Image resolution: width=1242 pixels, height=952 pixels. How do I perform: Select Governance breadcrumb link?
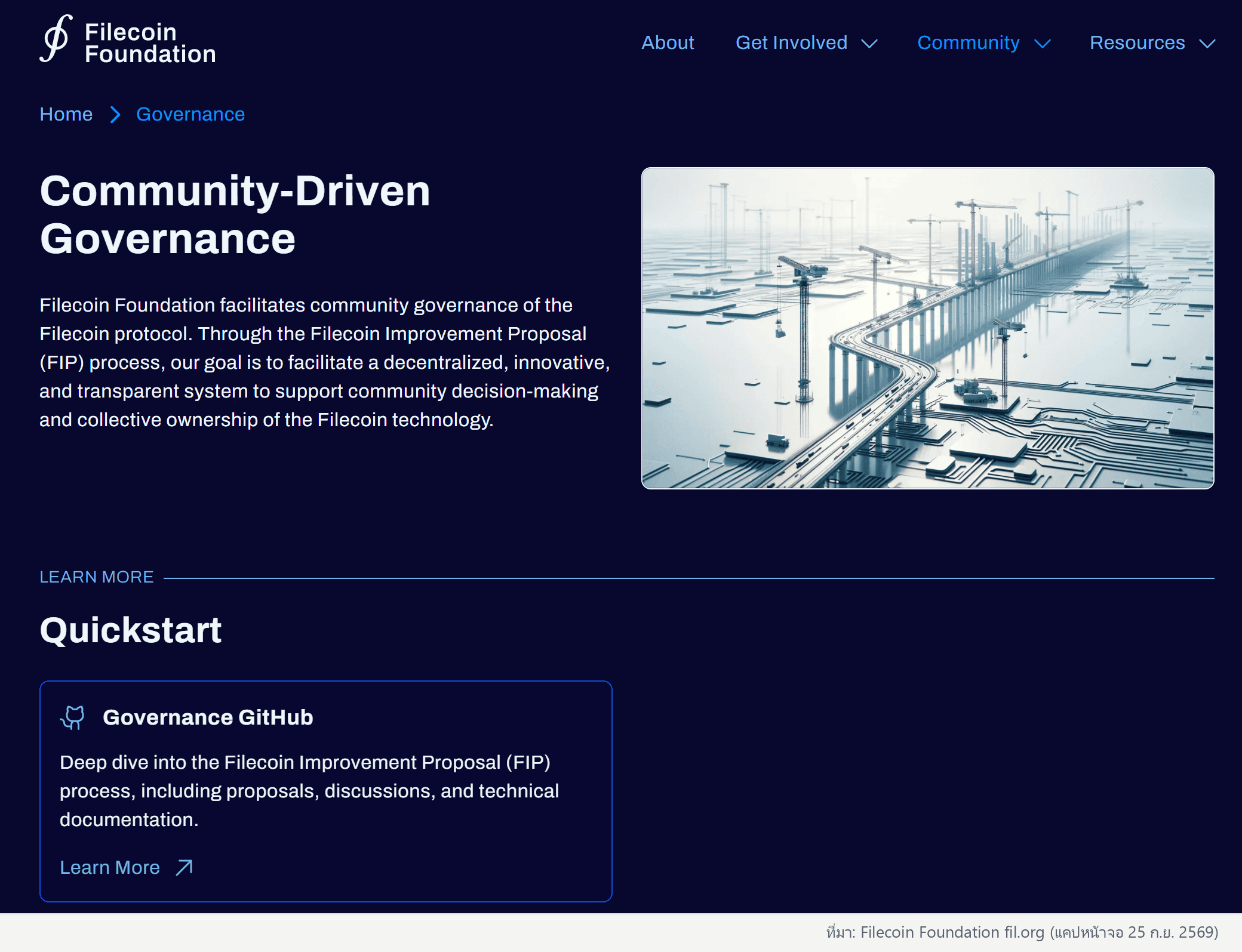coord(190,114)
